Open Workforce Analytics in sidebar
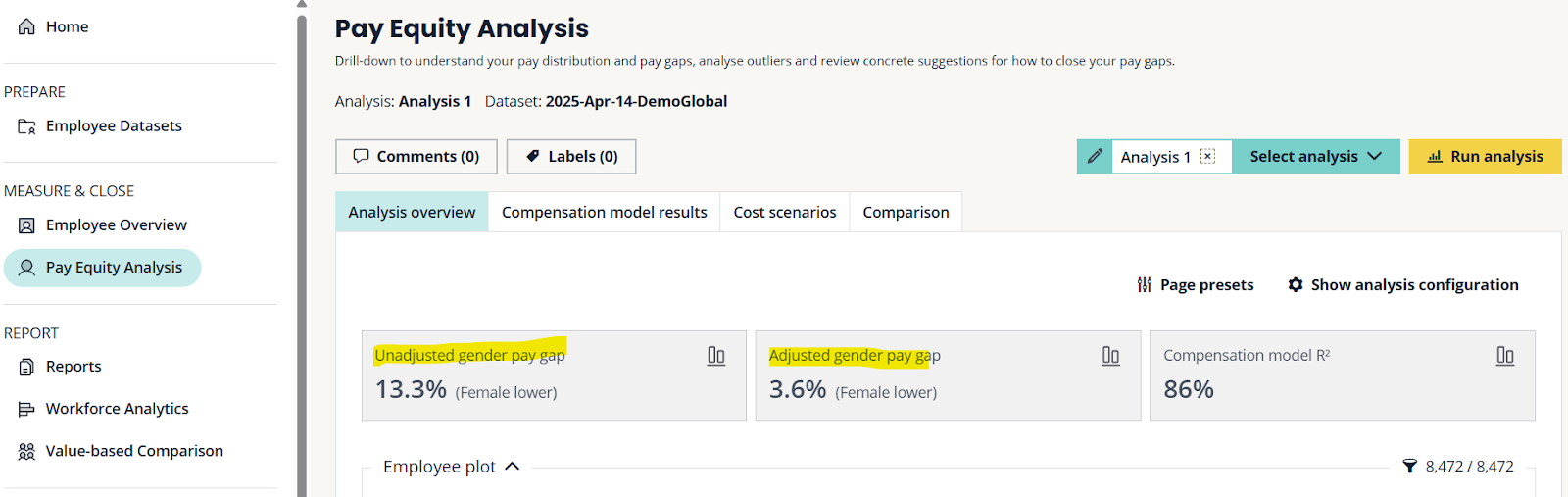 click(x=117, y=409)
